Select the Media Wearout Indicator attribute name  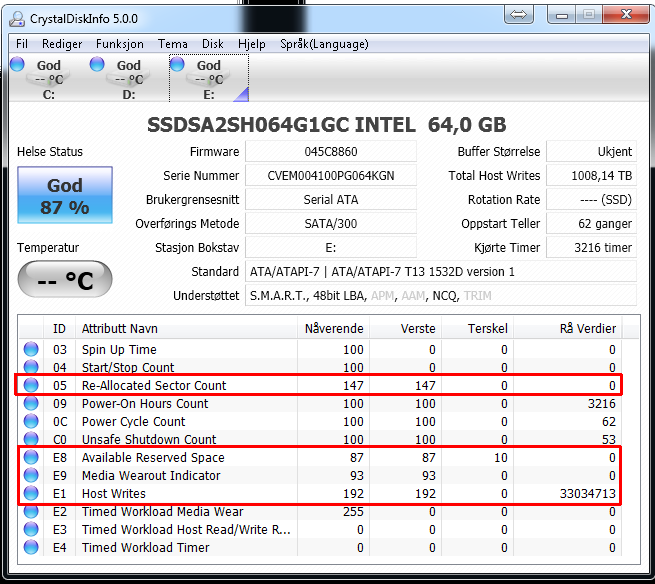[x=151, y=475]
